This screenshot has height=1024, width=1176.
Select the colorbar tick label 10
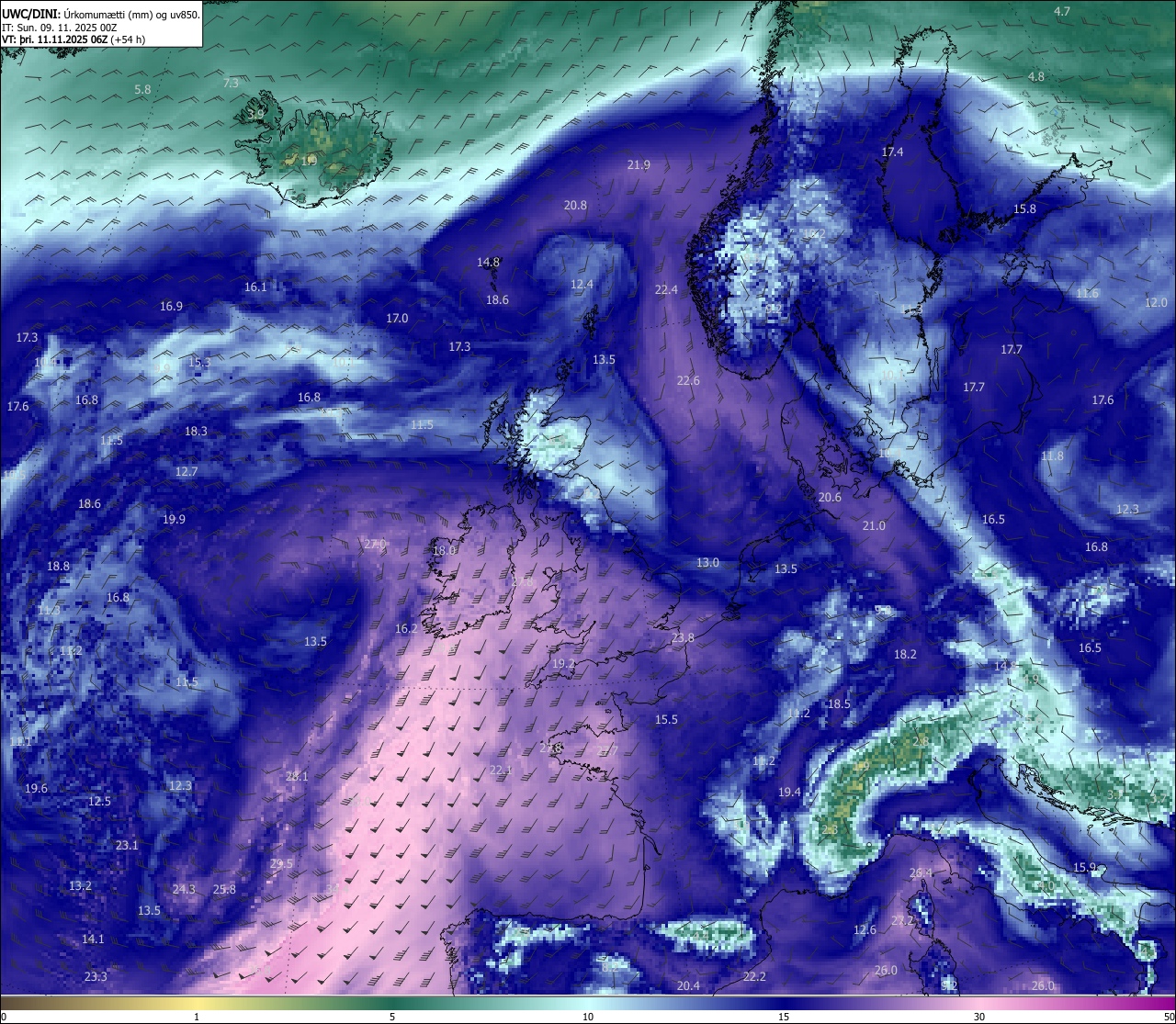(x=588, y=1017)
